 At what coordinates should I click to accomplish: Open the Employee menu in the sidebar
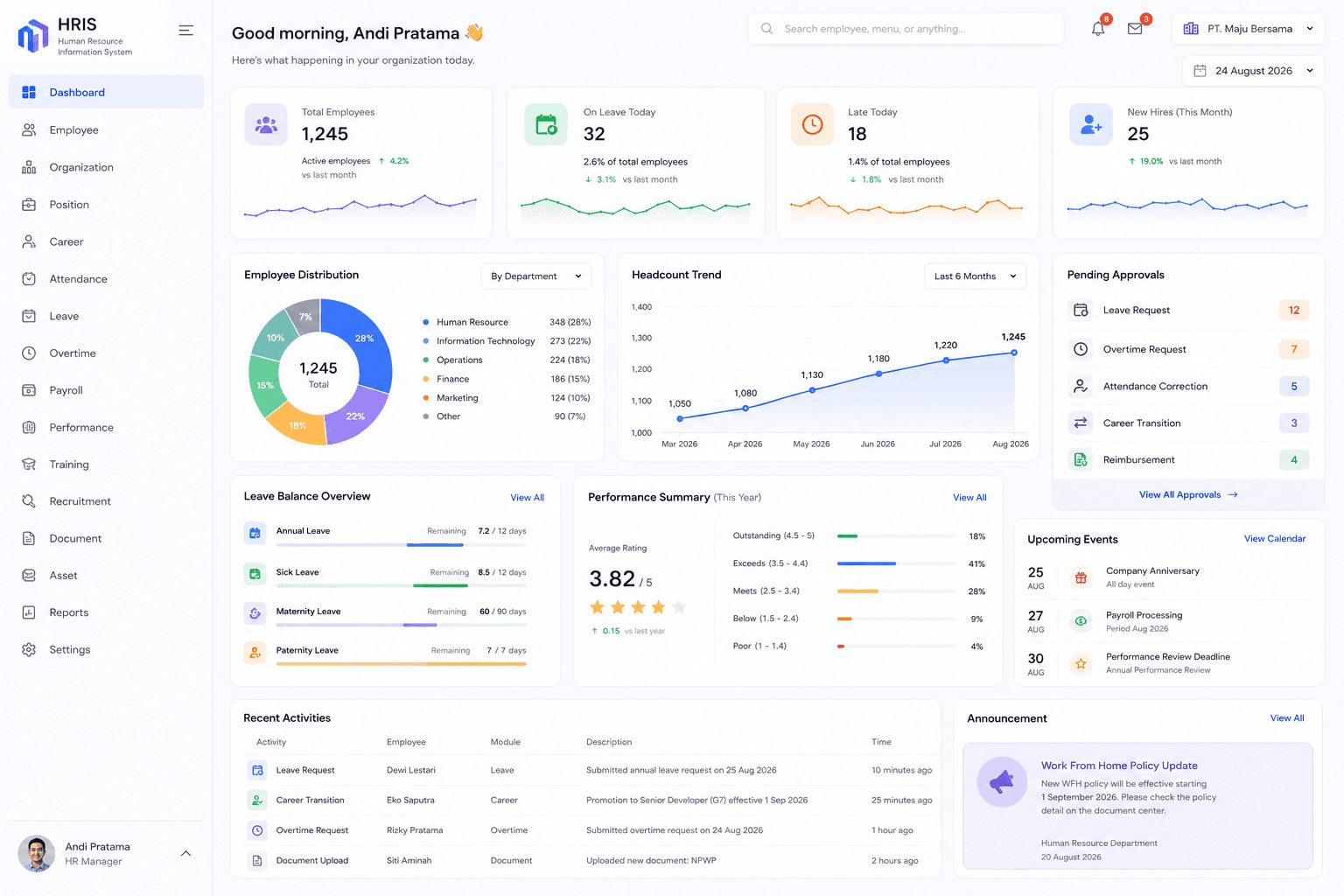coord(106,129)
